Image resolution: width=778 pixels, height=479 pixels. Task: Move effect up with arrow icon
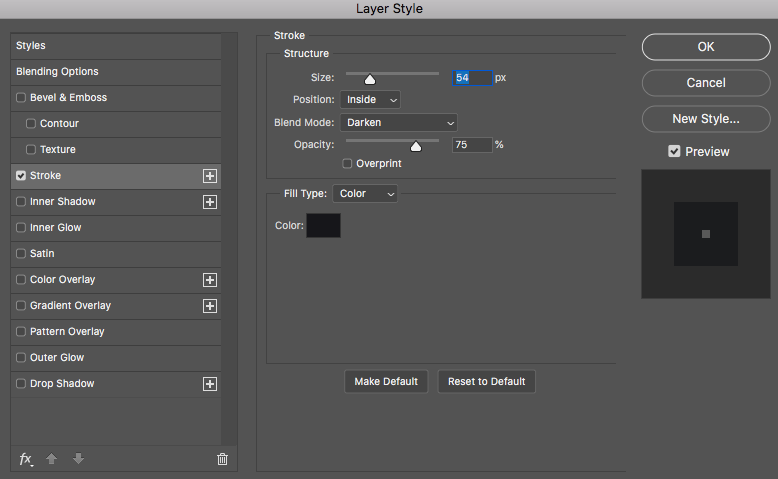[52, 459]
